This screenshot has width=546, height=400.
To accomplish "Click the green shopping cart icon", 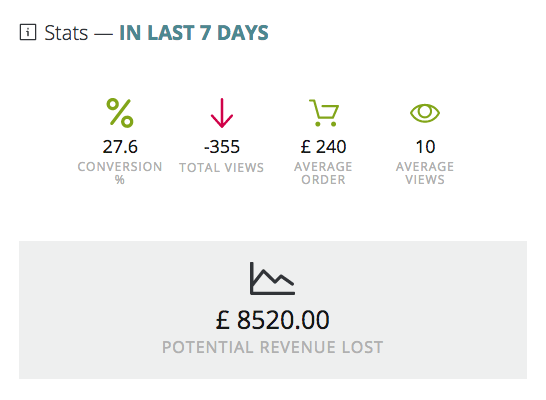I will (323, 113).
